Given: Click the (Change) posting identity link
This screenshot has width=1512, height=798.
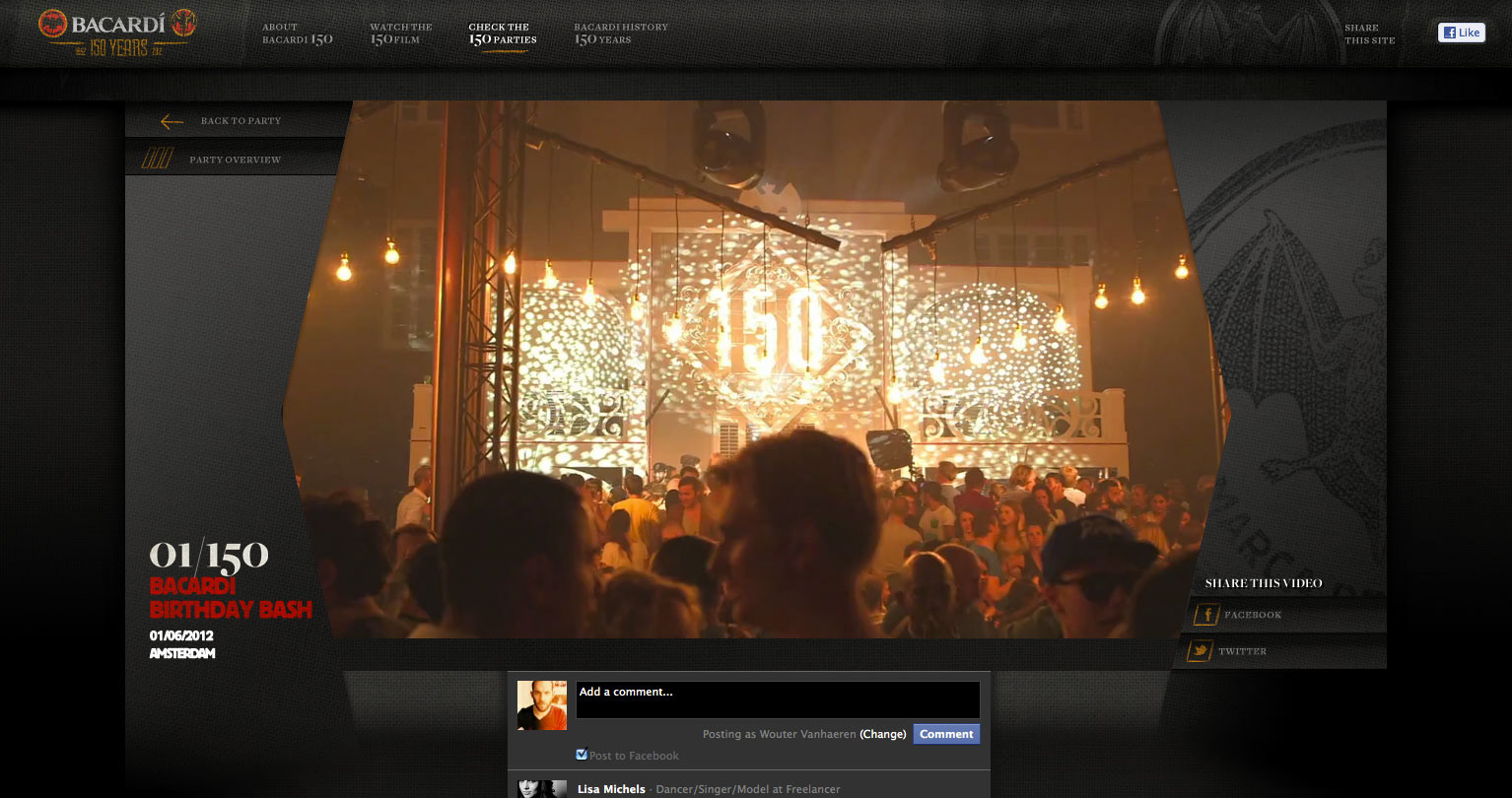Looking at the screenshot, I should tap(883, 734).
